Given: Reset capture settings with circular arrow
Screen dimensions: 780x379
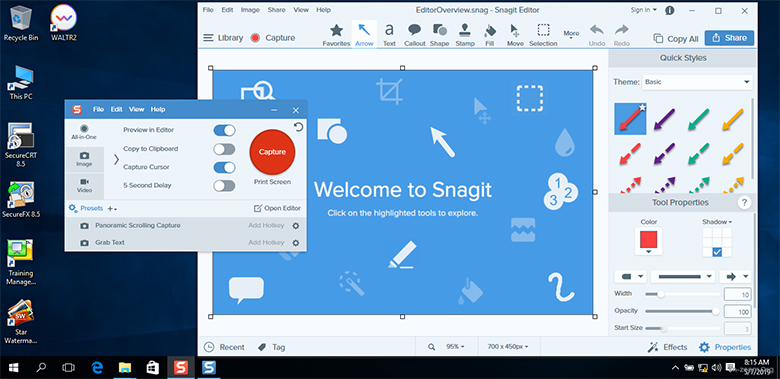Looking at the screenshot, I should (298, 127).
